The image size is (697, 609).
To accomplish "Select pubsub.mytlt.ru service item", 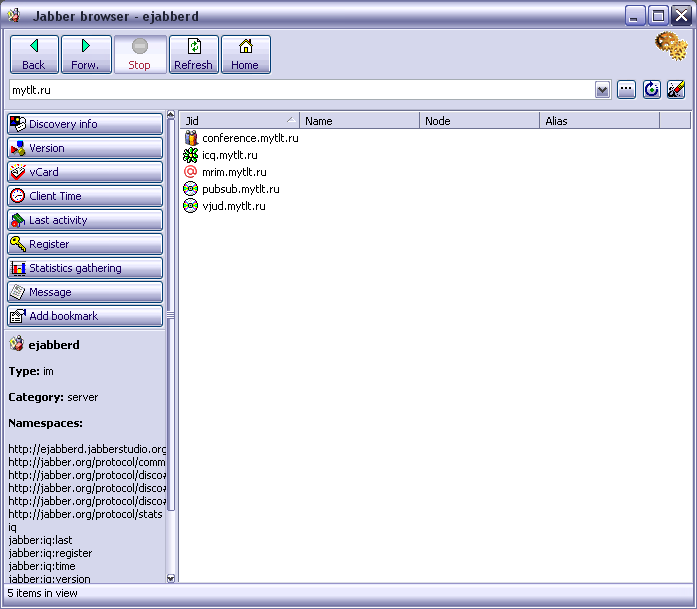I will click(240, 189).
